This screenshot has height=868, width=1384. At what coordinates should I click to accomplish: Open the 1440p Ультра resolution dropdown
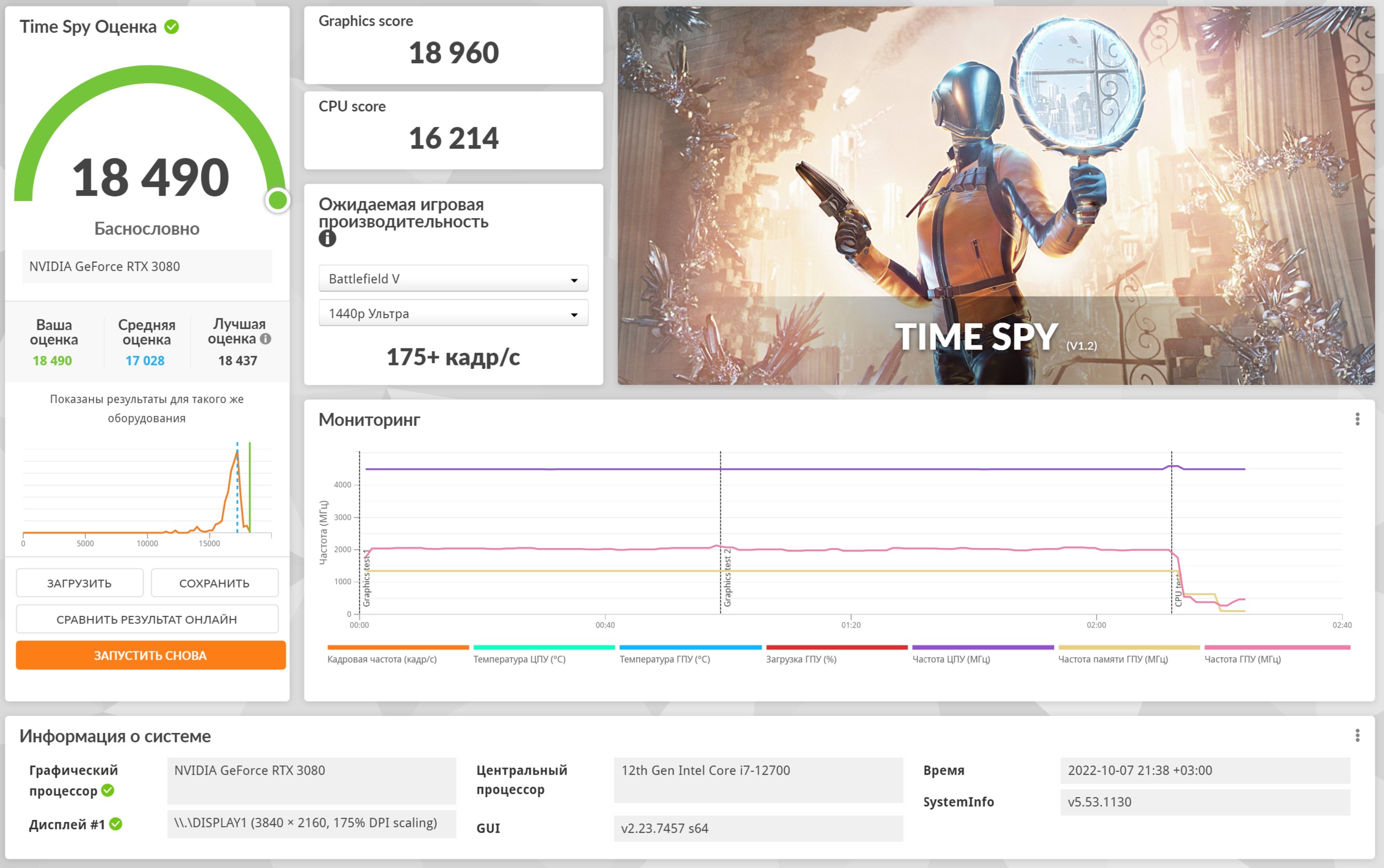[453, 313]
